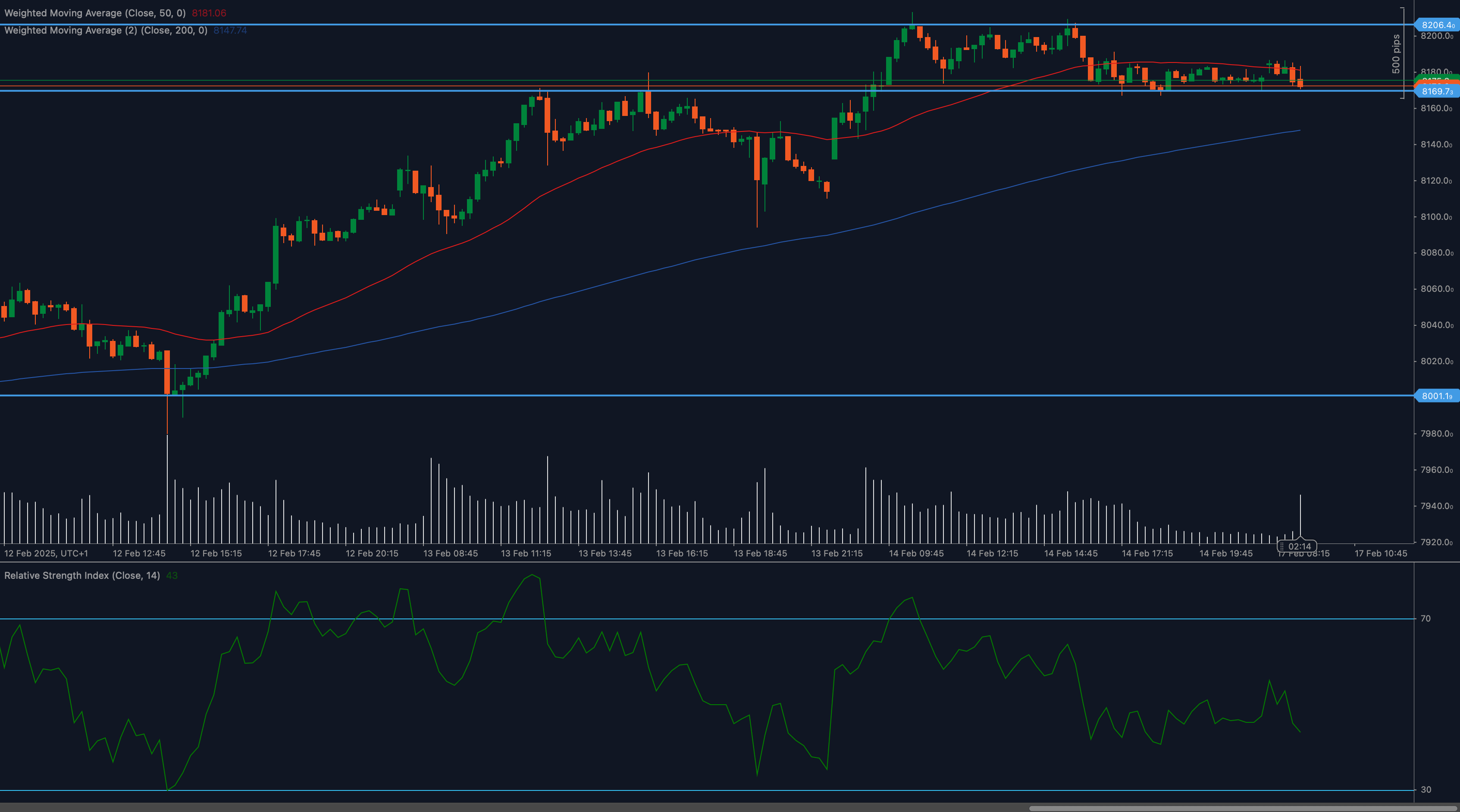Click the 13 Feb 18:45 time label
The width and height of the screenshot is (1460, 812).
coord(760,553)
